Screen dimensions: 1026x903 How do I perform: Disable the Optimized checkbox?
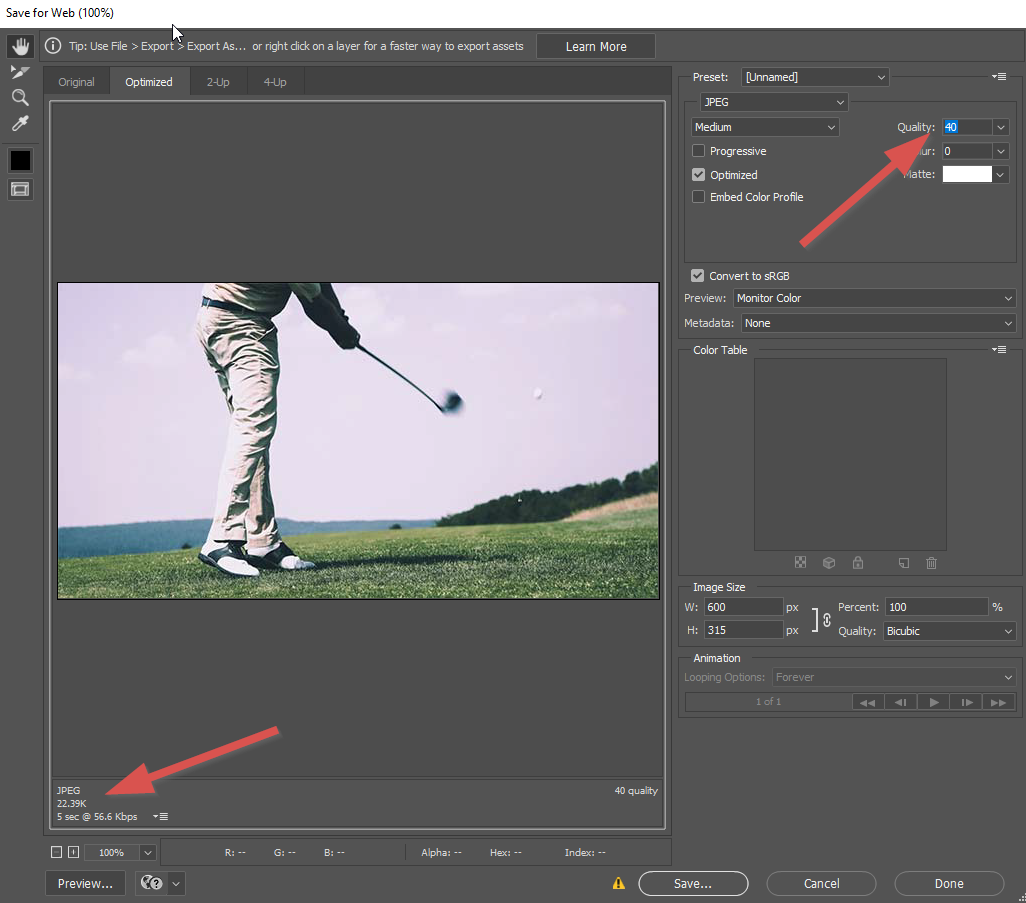pyautogui.click(x=697, y=174)
